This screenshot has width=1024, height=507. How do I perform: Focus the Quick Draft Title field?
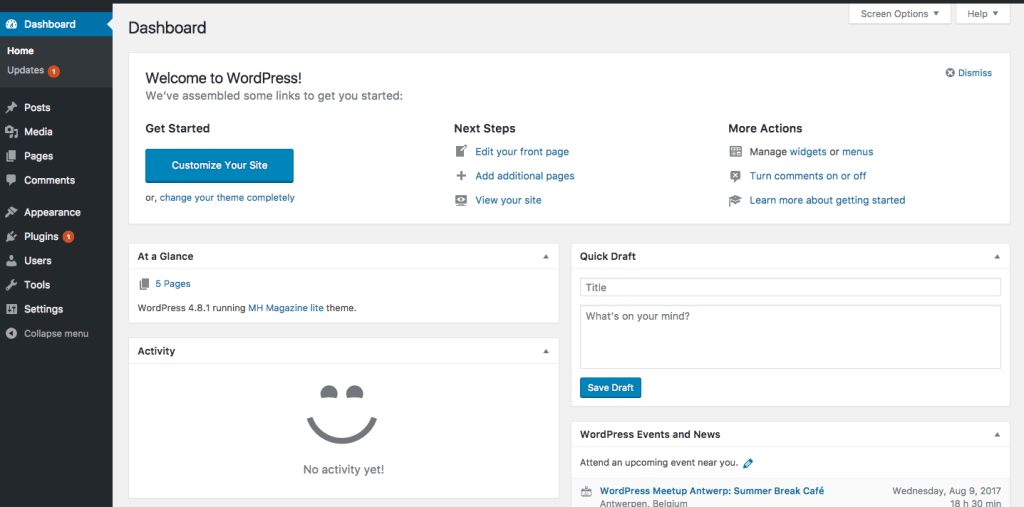[790, 287]
